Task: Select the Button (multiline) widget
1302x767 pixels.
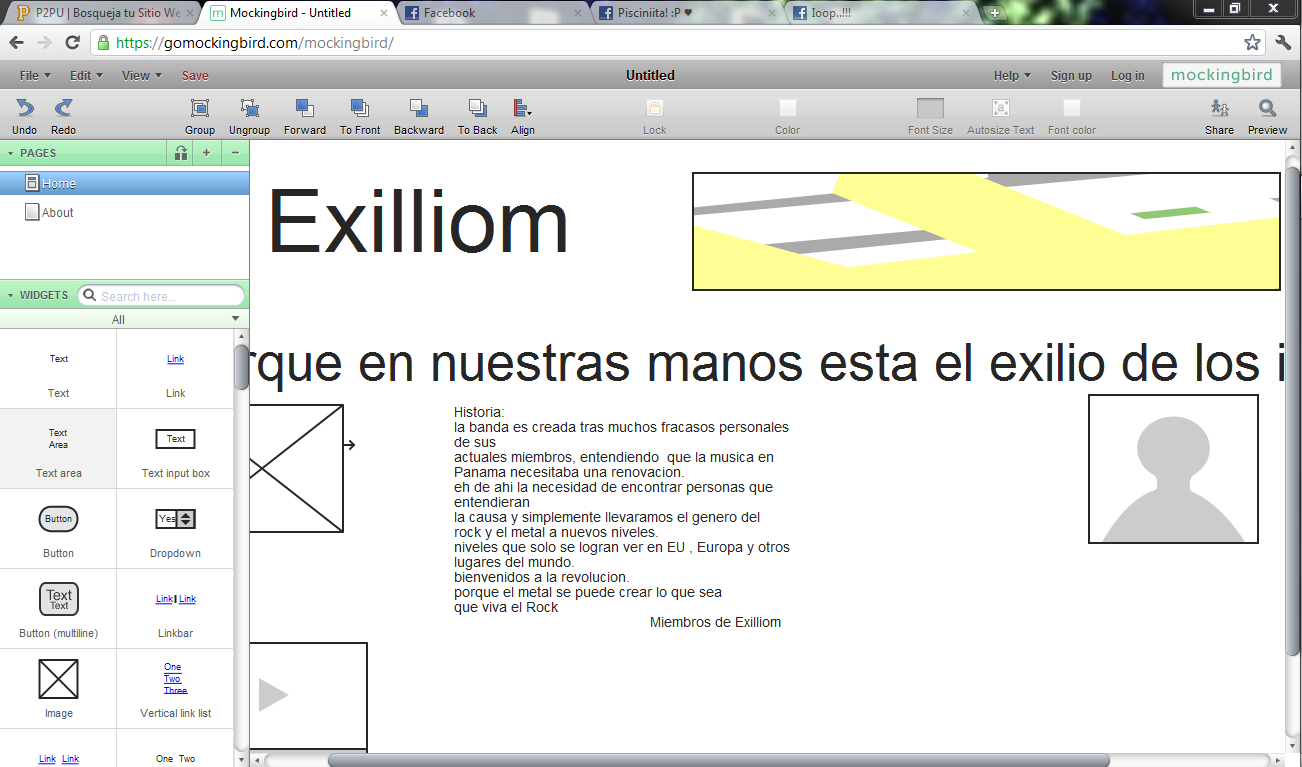Action: point(59,608)
